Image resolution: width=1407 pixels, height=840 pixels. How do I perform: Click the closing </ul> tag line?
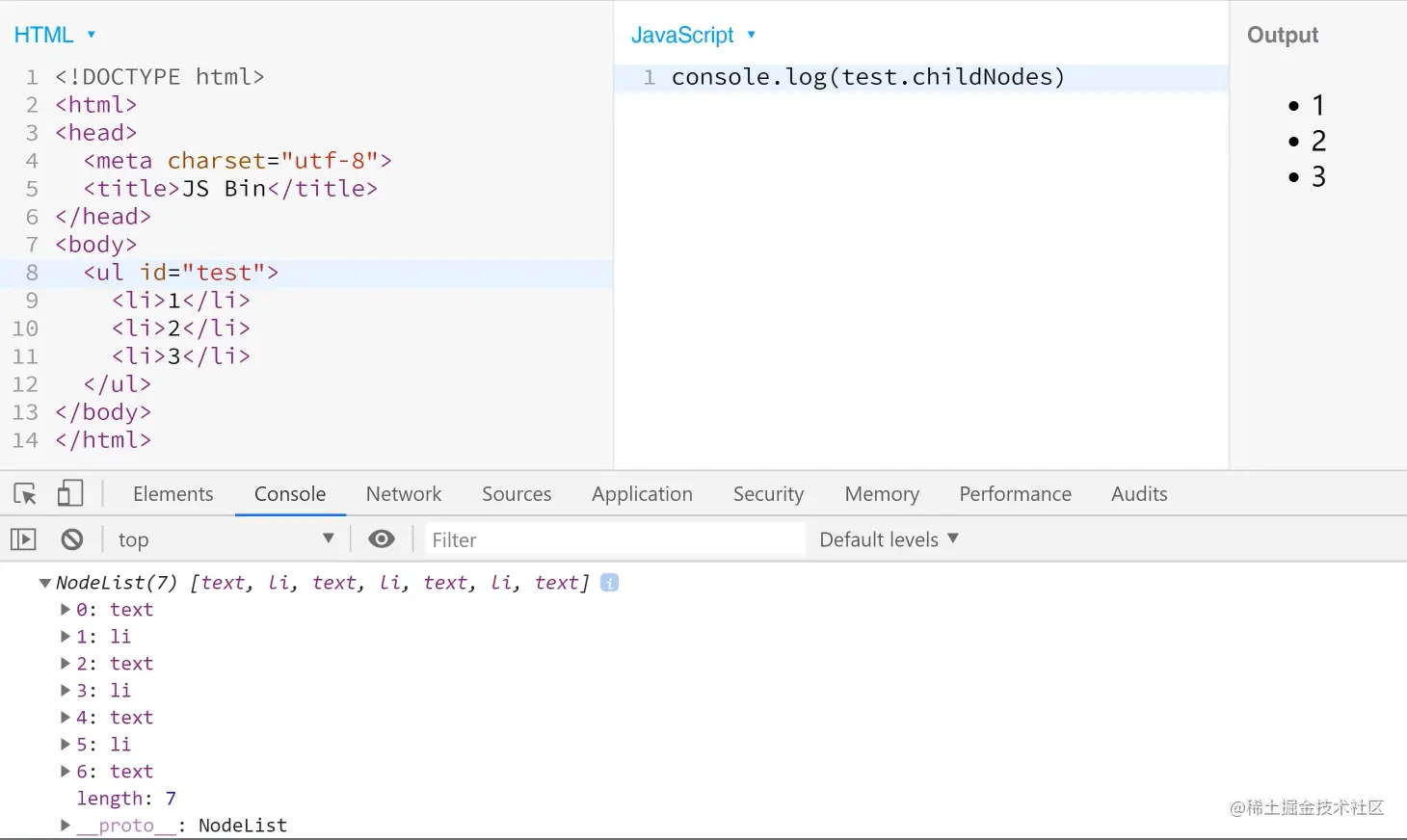(118, 384)
